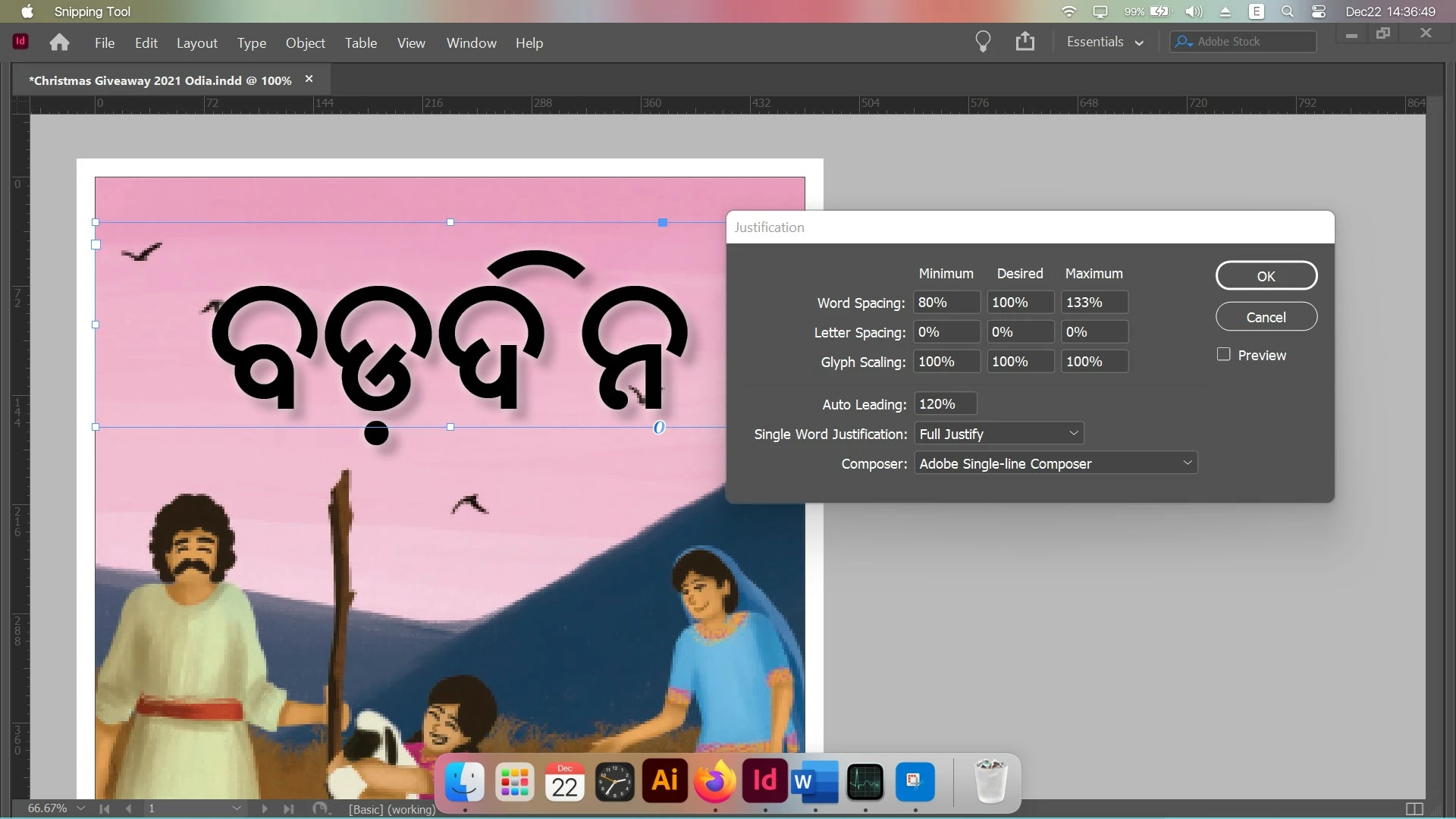Open Illustrator from the dock

click(x=665, y=781)
